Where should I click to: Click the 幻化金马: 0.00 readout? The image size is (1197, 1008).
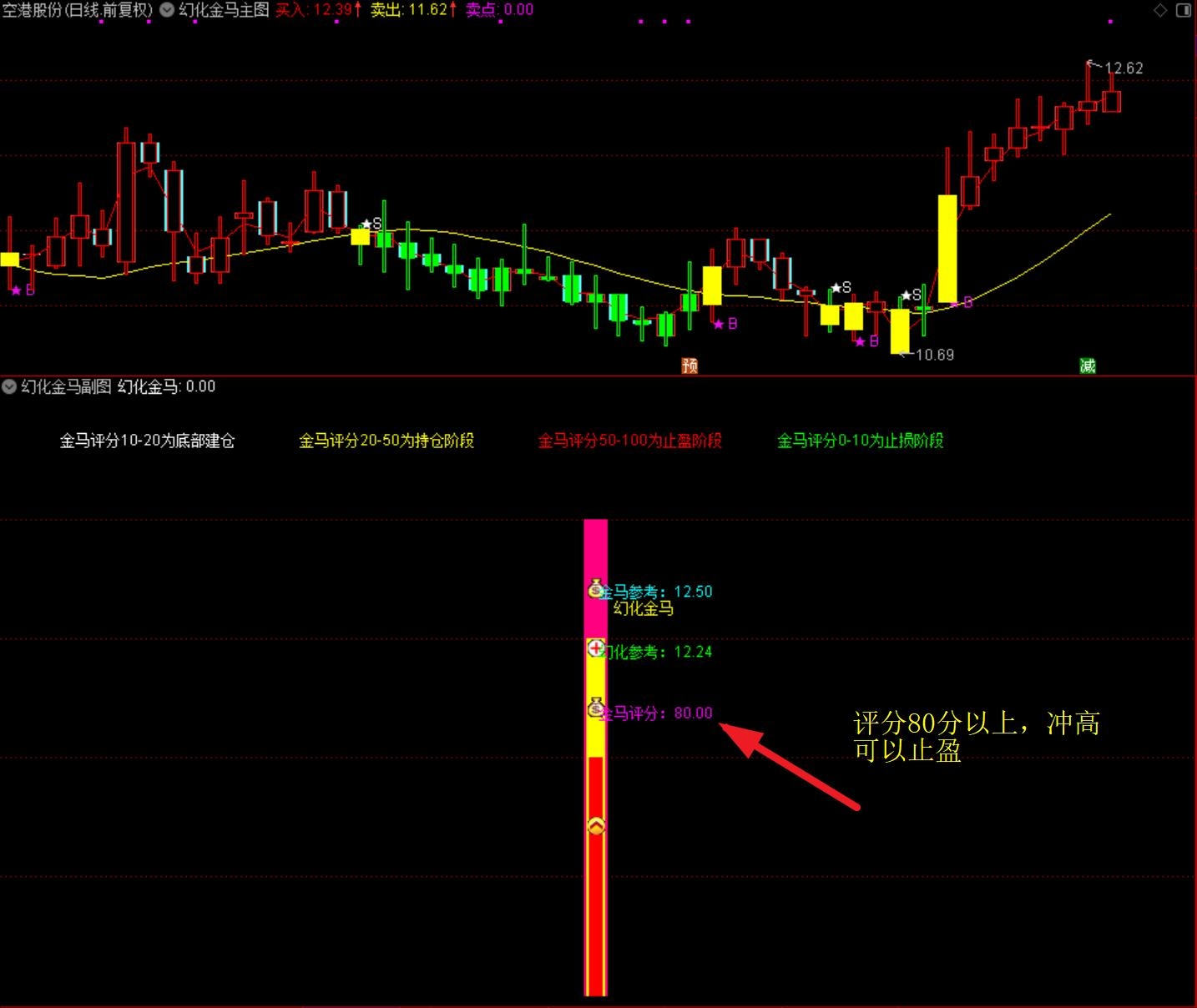pyautogui.click(x=166, y=386)
